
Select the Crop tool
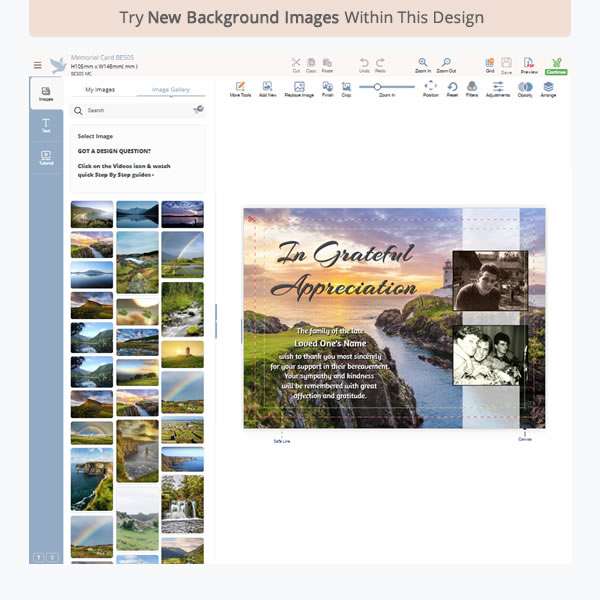pos(346,88)
